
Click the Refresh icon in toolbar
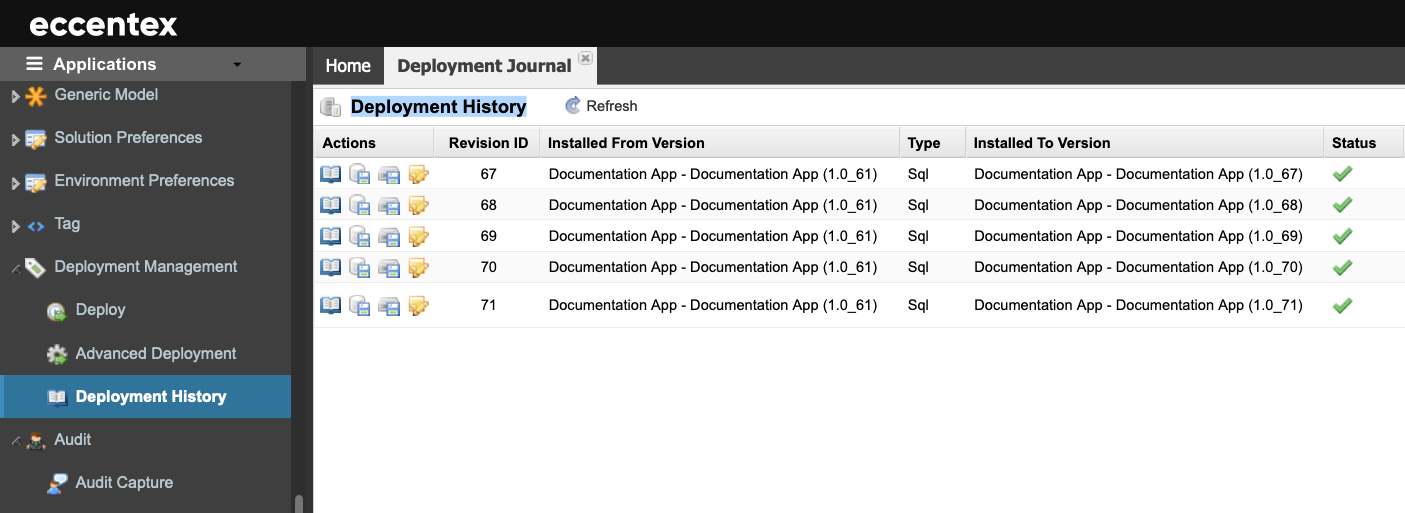coord(573,106)
